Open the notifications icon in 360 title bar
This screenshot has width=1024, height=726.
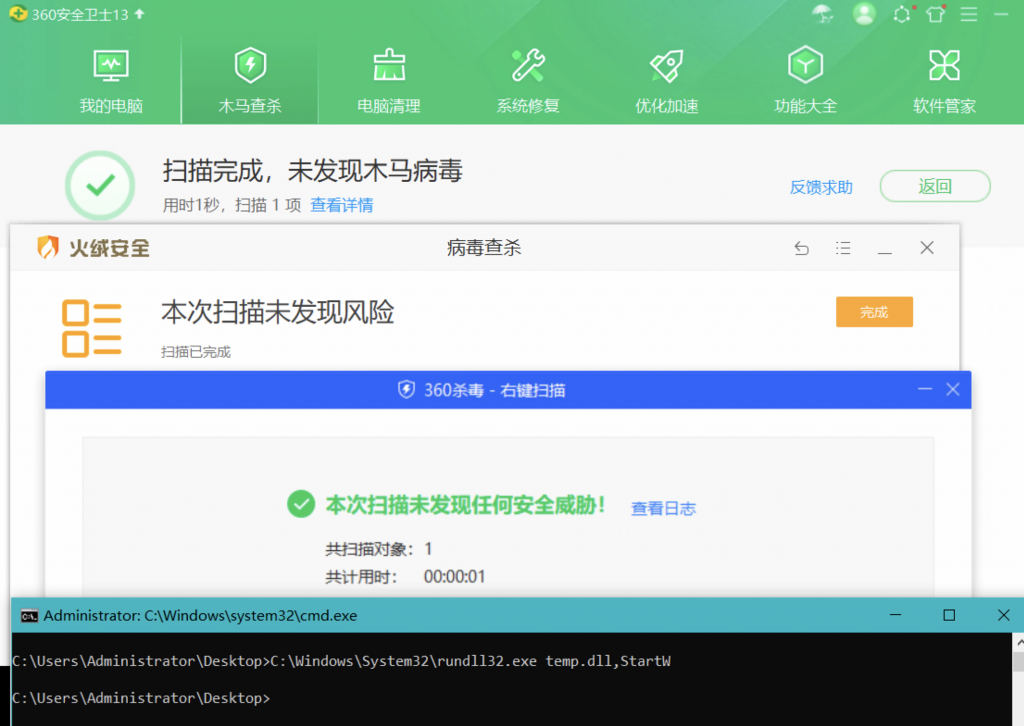[903, 14]
